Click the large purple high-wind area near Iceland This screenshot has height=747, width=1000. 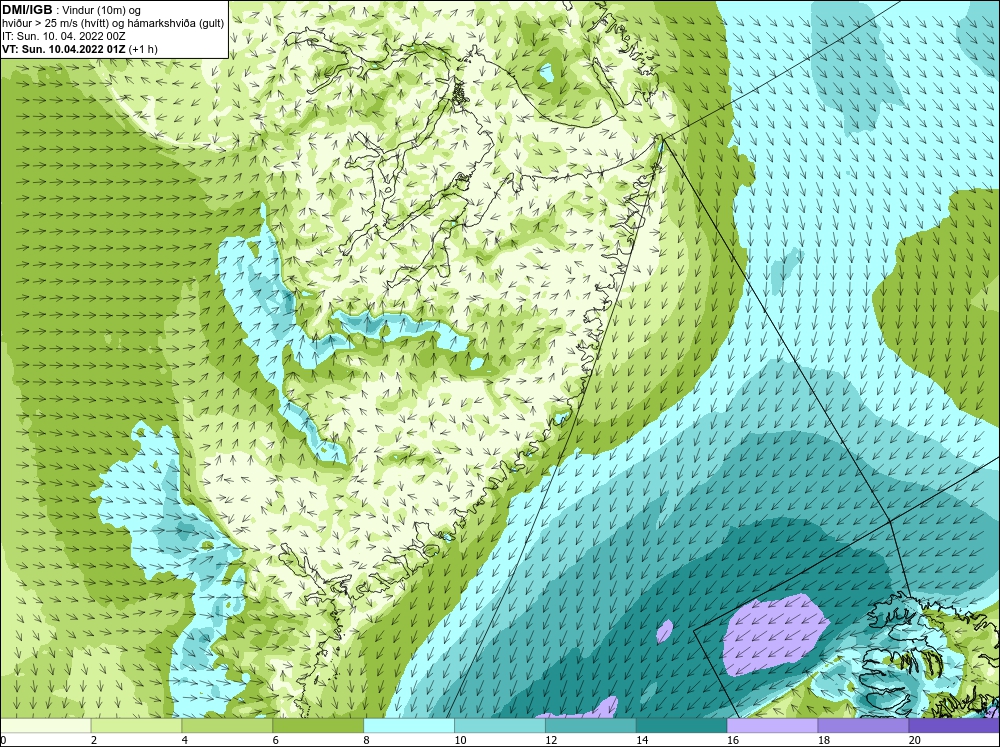click(774, 634)
